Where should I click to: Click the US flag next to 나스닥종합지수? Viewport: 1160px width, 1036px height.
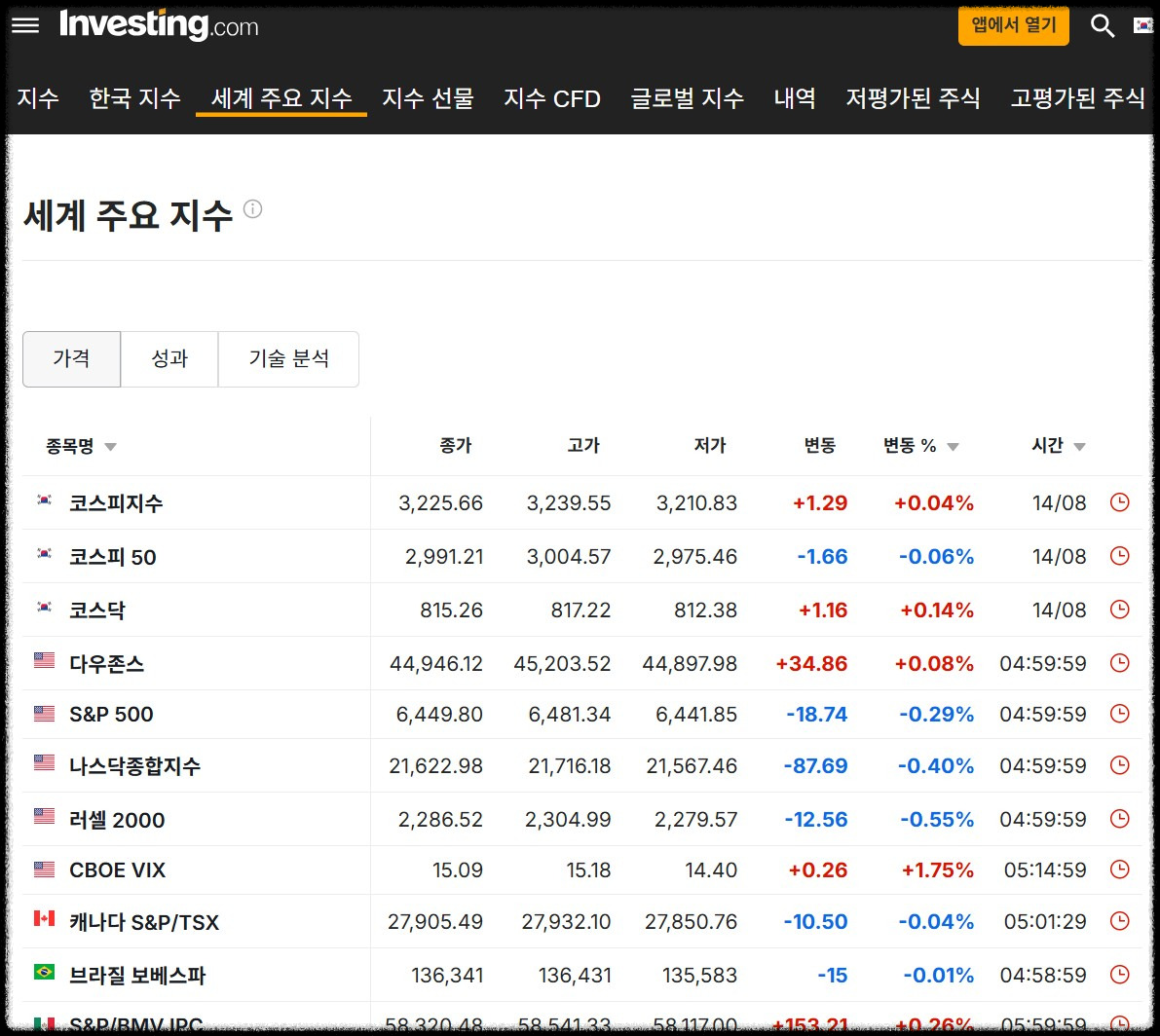pyautogui.click(x=45, y=762)
